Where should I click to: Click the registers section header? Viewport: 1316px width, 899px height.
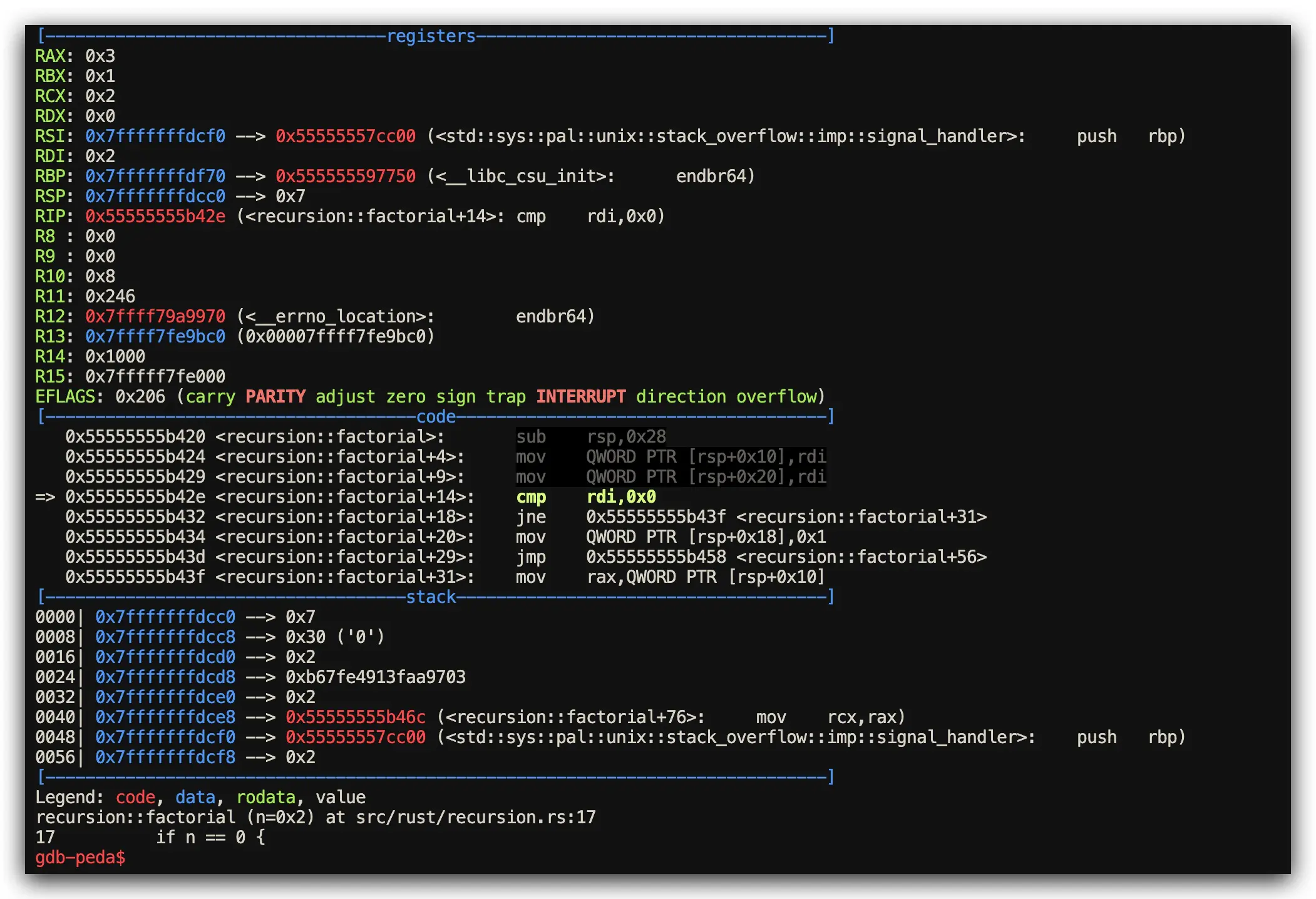click(x=431, y=36)
